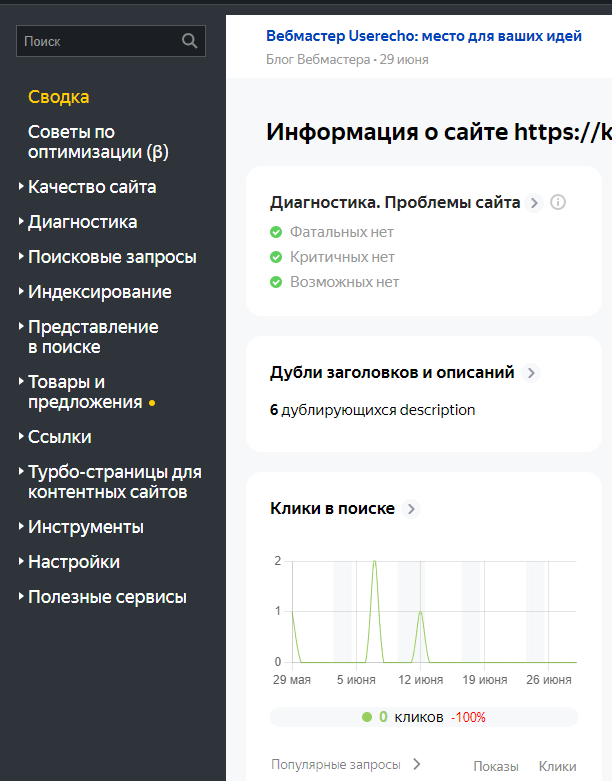The width and height of the screenshot is (612, 781).
Task: Expand the Диагностика sidebar arrow
Action: click(x=21, y=221)
